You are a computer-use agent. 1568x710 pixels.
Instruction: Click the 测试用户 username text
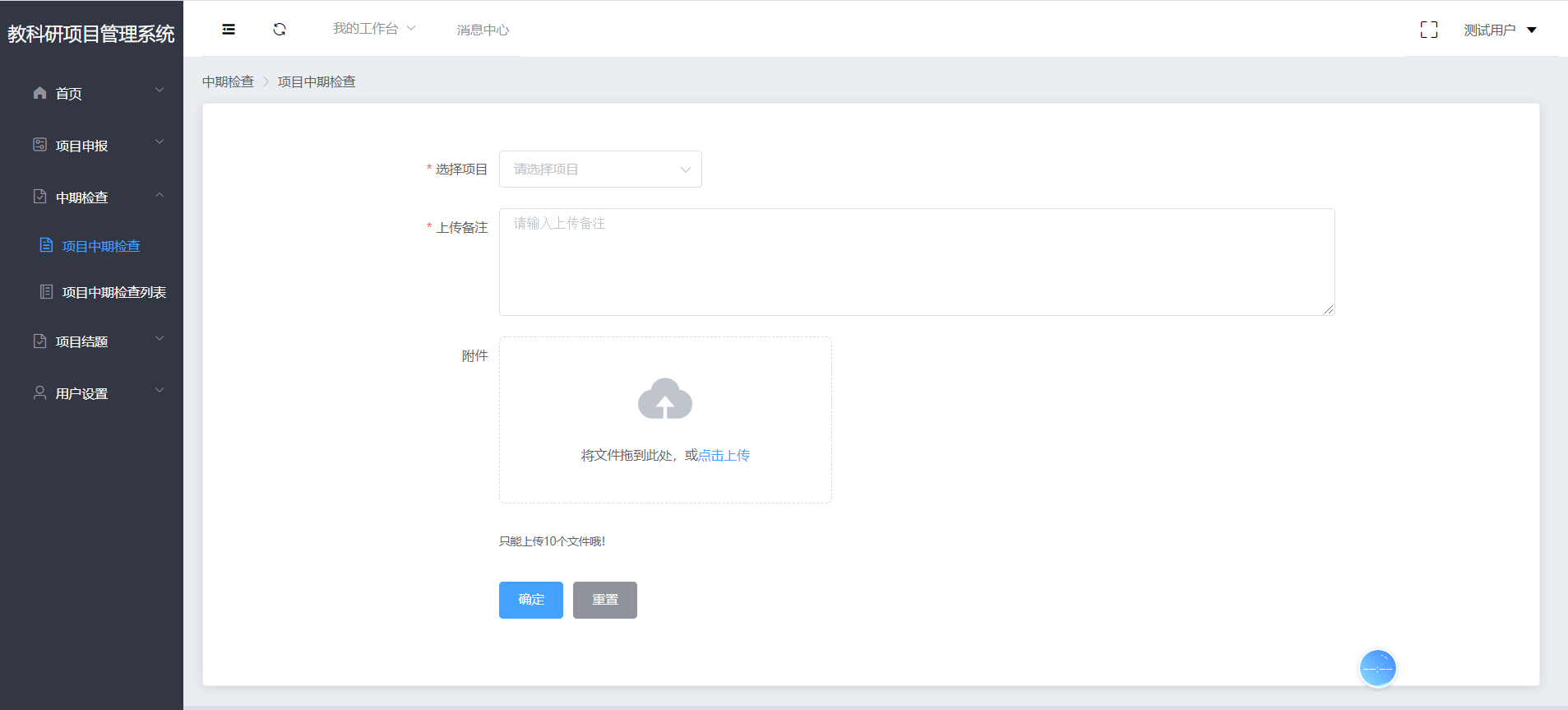pos(1490,30)
